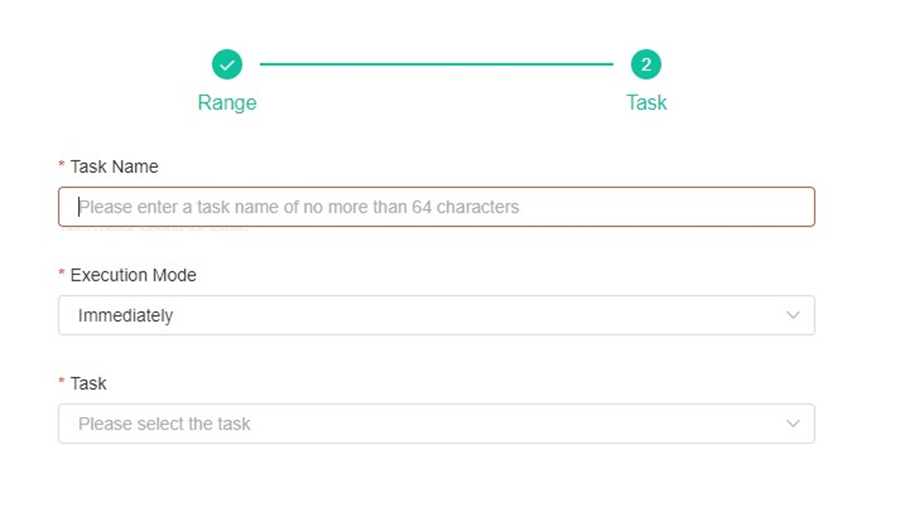This screenshot has width=905, height=522.
Task: Open the 'Please select the task' dropdown
Action: click(x=436, y=424)
